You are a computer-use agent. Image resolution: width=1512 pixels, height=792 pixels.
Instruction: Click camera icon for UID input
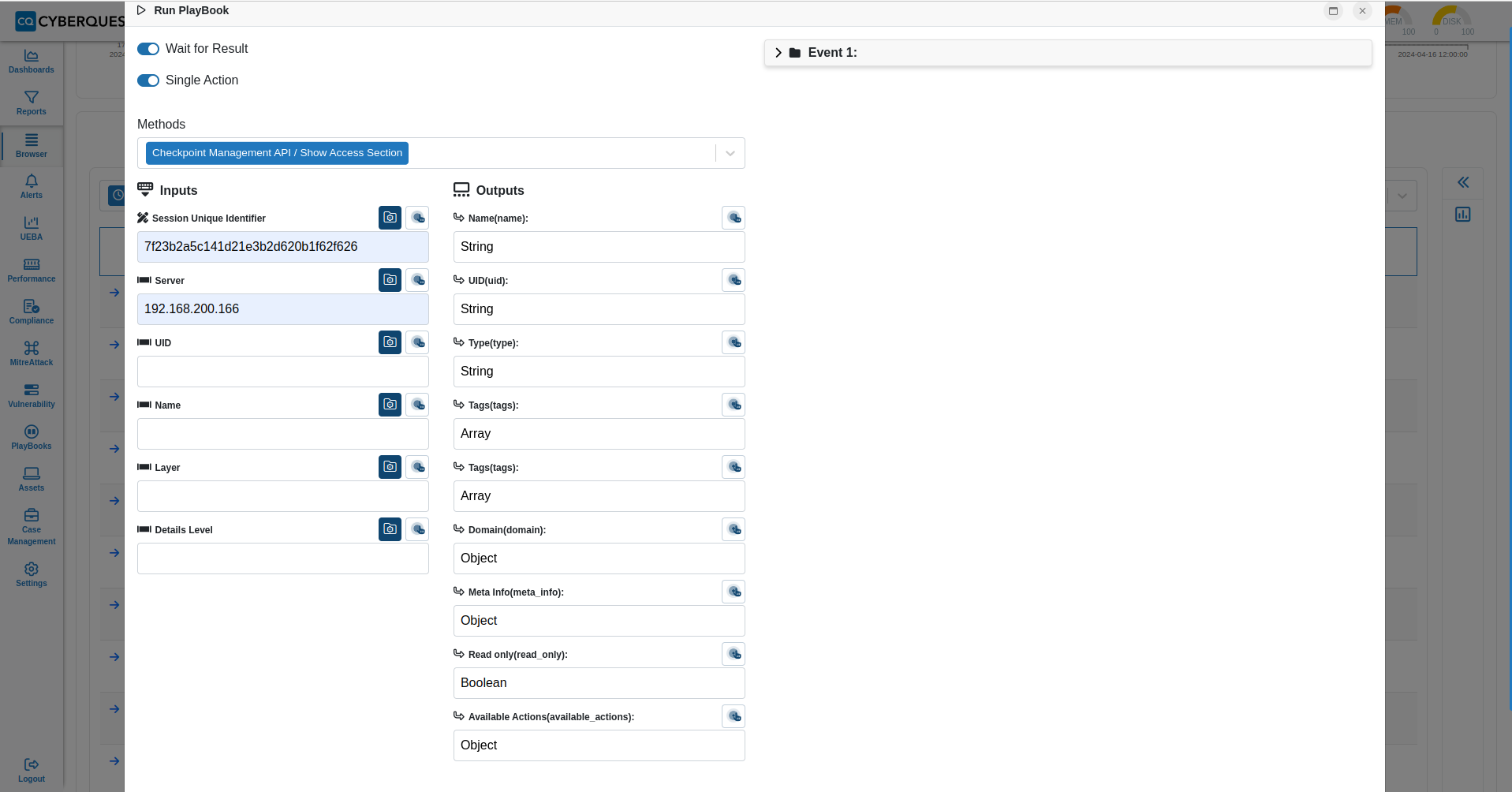pyautogui.click(x=390, y=342)
